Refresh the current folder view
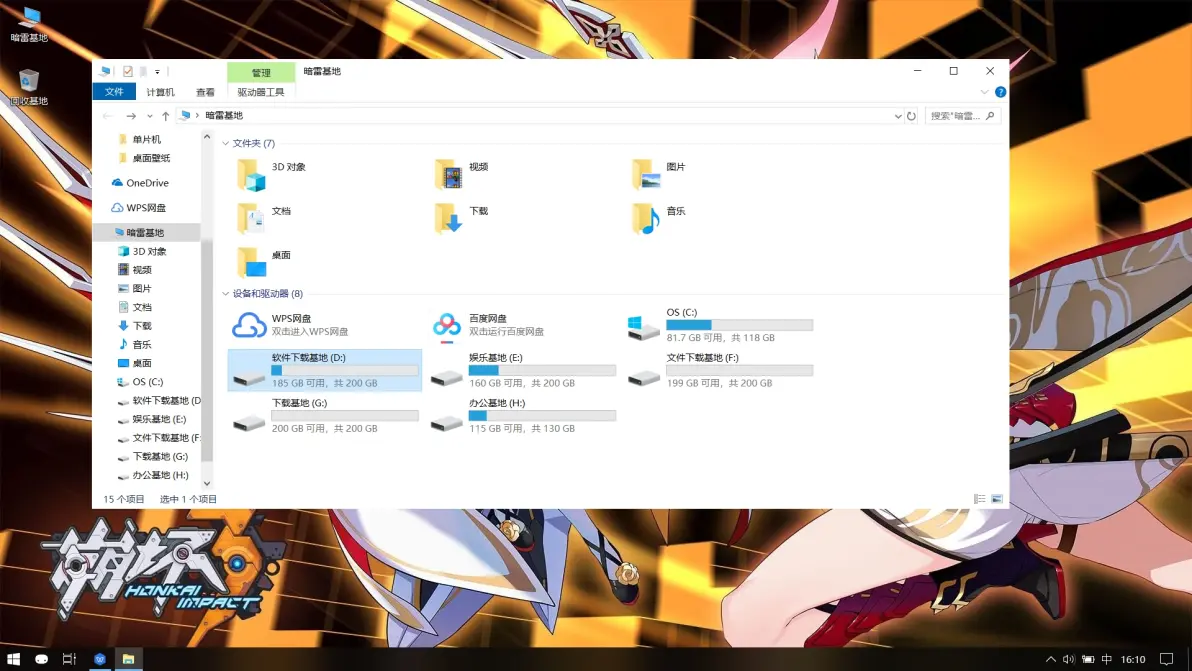This screenshot has height=671, width=1192. (x=911, y=116)
